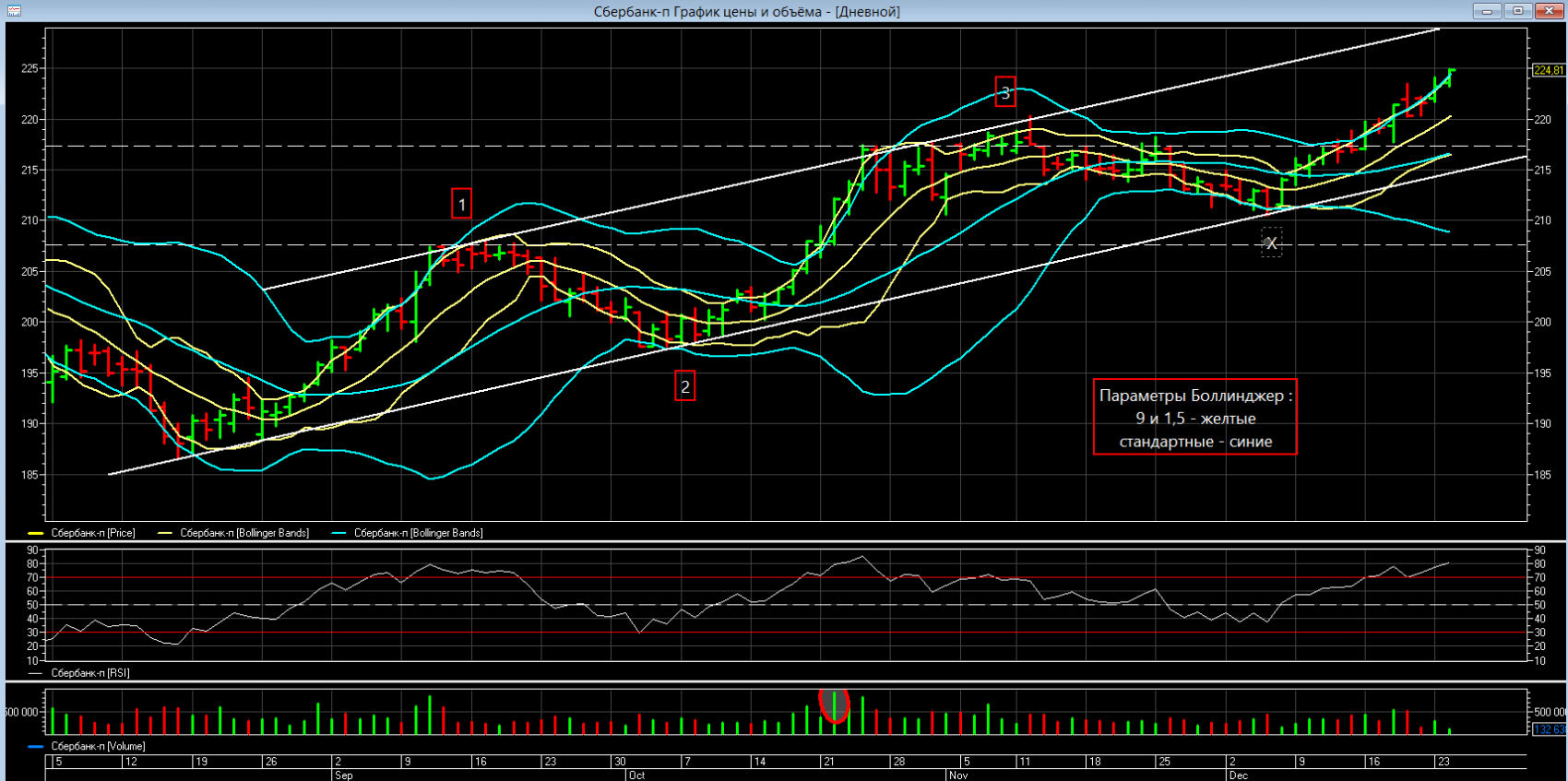
Task: Select the red-boxed marker labeled 1
Action: click(x=461, y=204)
